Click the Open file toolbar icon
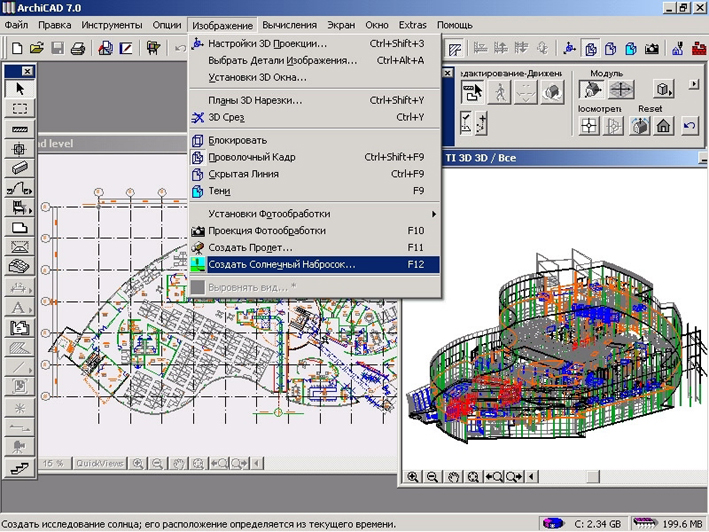This screenshot has width=709, height=532. 37,47
